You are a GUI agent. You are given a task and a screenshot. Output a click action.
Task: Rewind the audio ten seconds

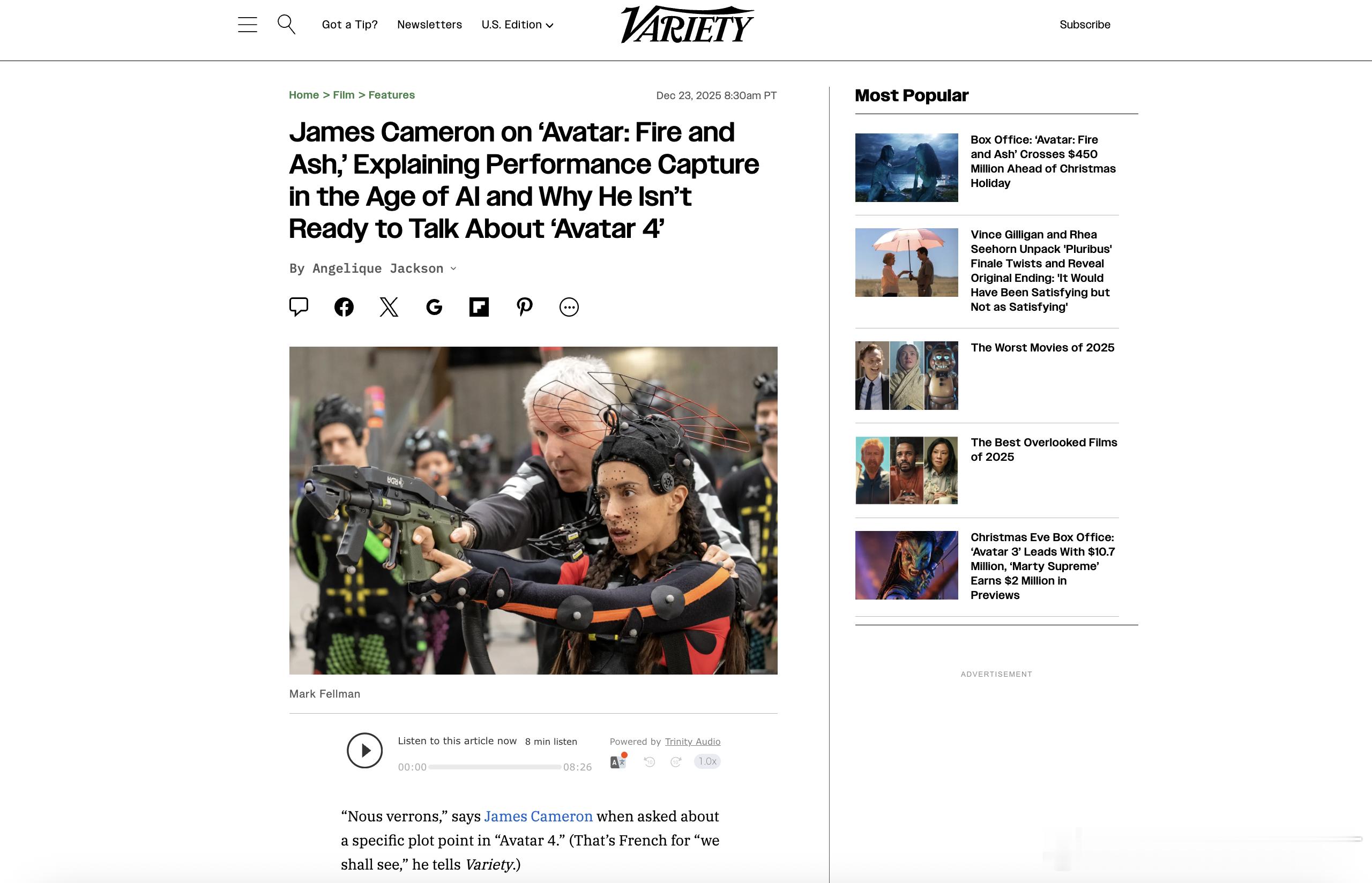(649, 761)
